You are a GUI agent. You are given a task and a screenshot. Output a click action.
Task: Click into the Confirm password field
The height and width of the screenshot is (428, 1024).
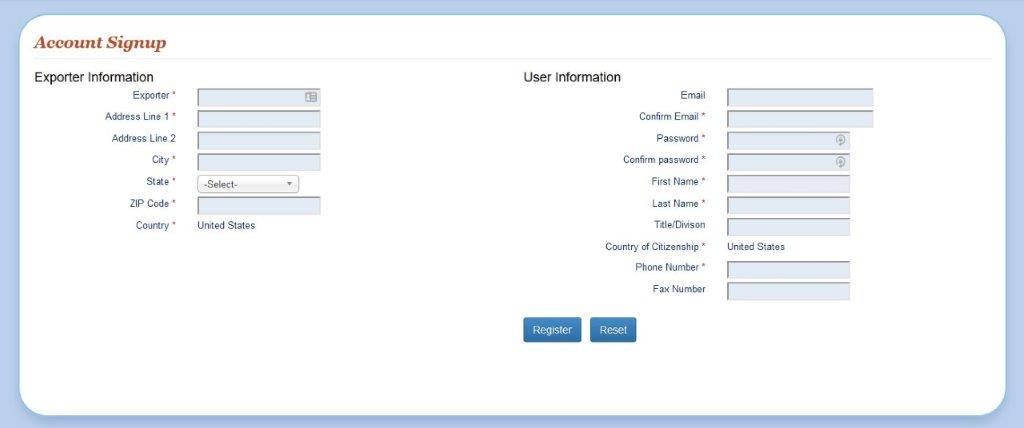pyautogui.click(x=788, y=162)
